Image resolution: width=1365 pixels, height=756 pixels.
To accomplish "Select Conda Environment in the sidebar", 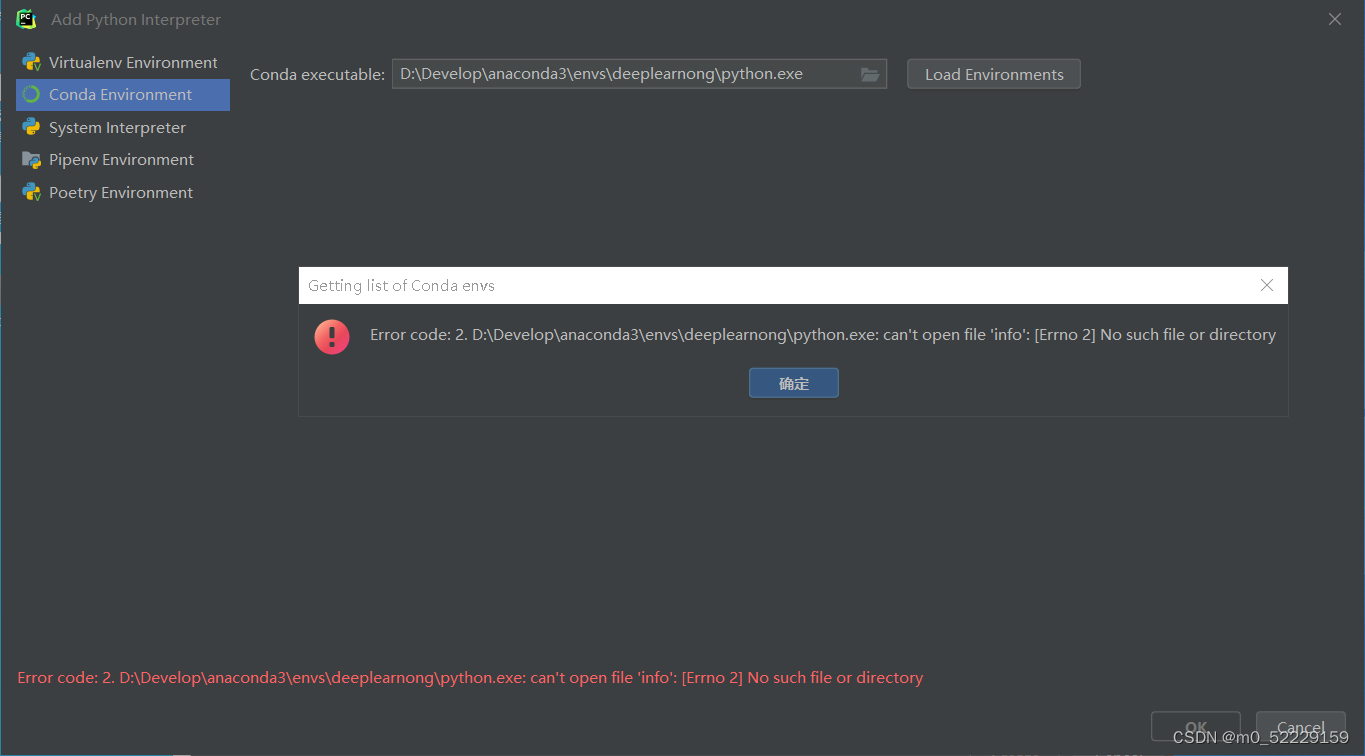I will (x=123, y=95).
